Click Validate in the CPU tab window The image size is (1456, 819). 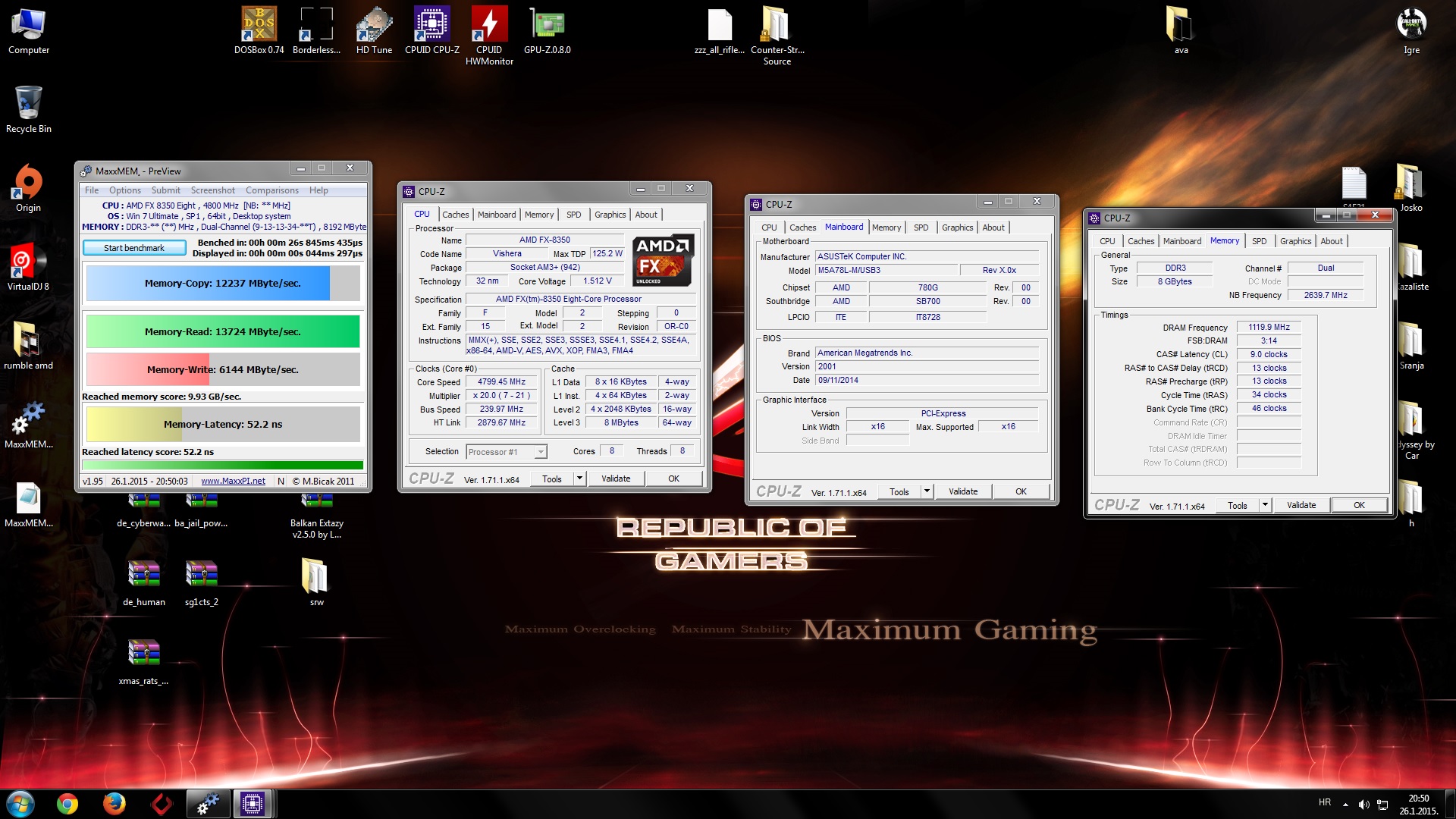(x=616, y=479)
